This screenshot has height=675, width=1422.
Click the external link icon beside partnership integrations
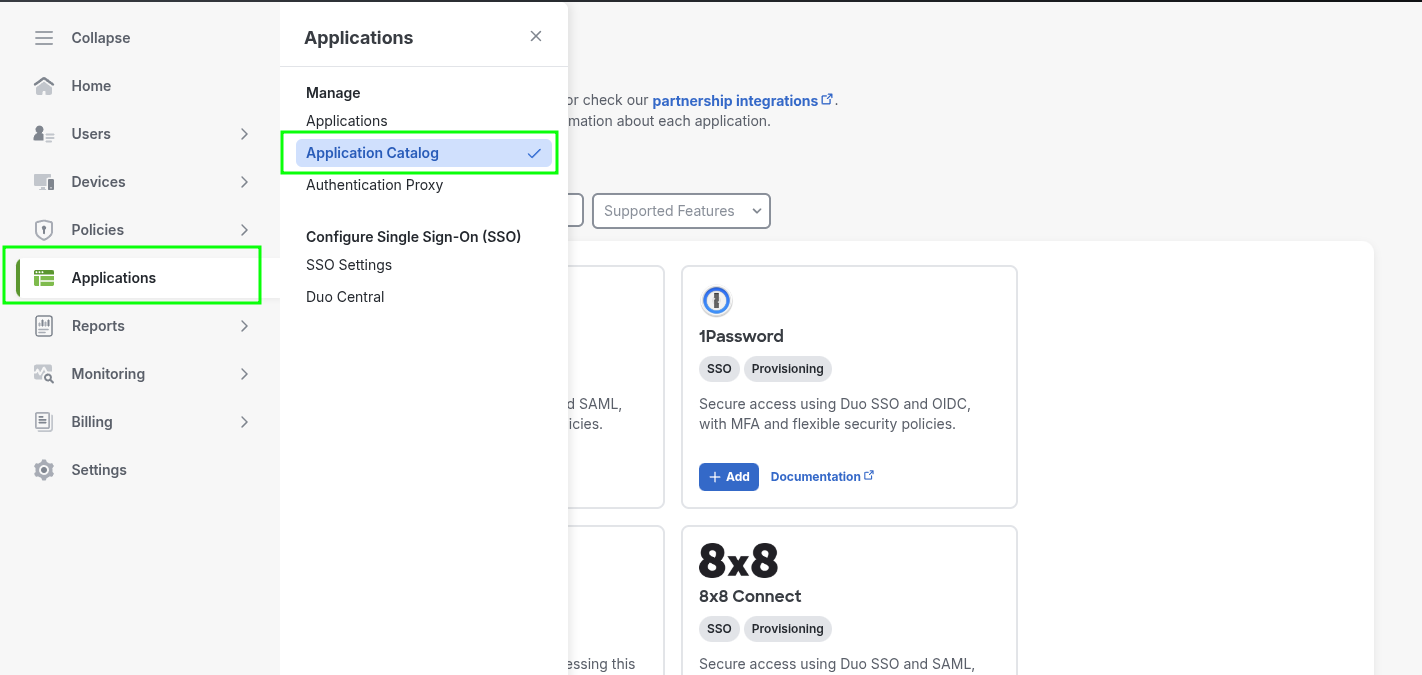pos(827,100)
